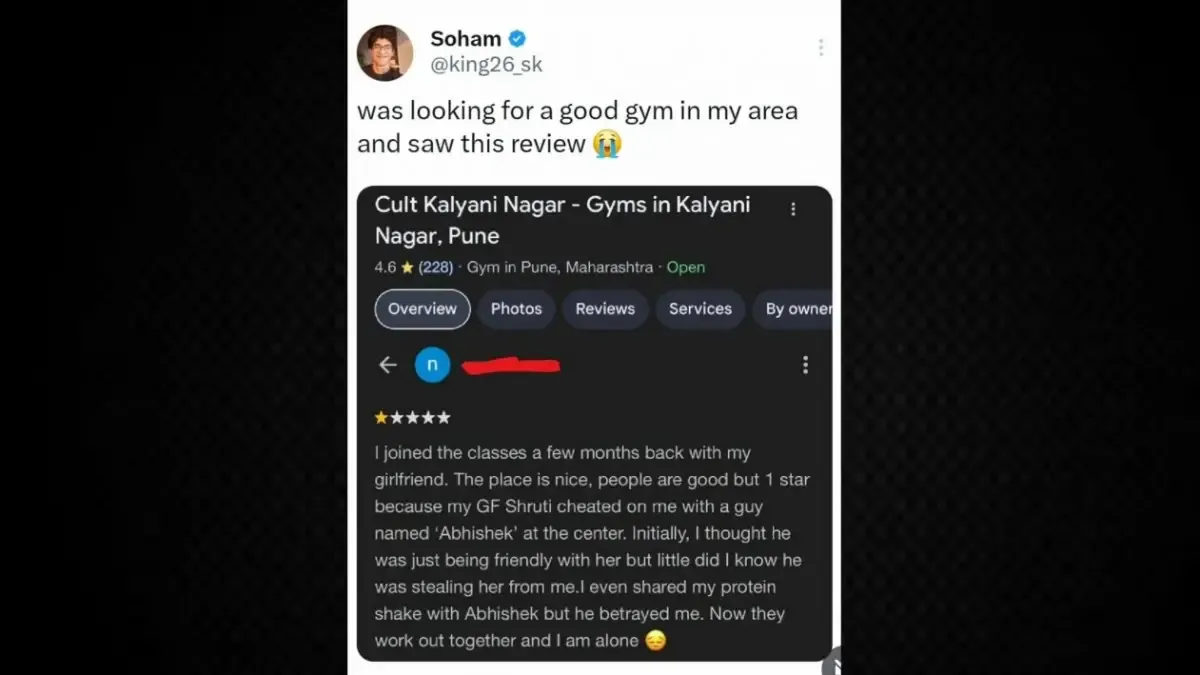The width and height of the screenshot is (1200, 675).
Task: Switch to the By owner tab
Action: tap(797, 309)
